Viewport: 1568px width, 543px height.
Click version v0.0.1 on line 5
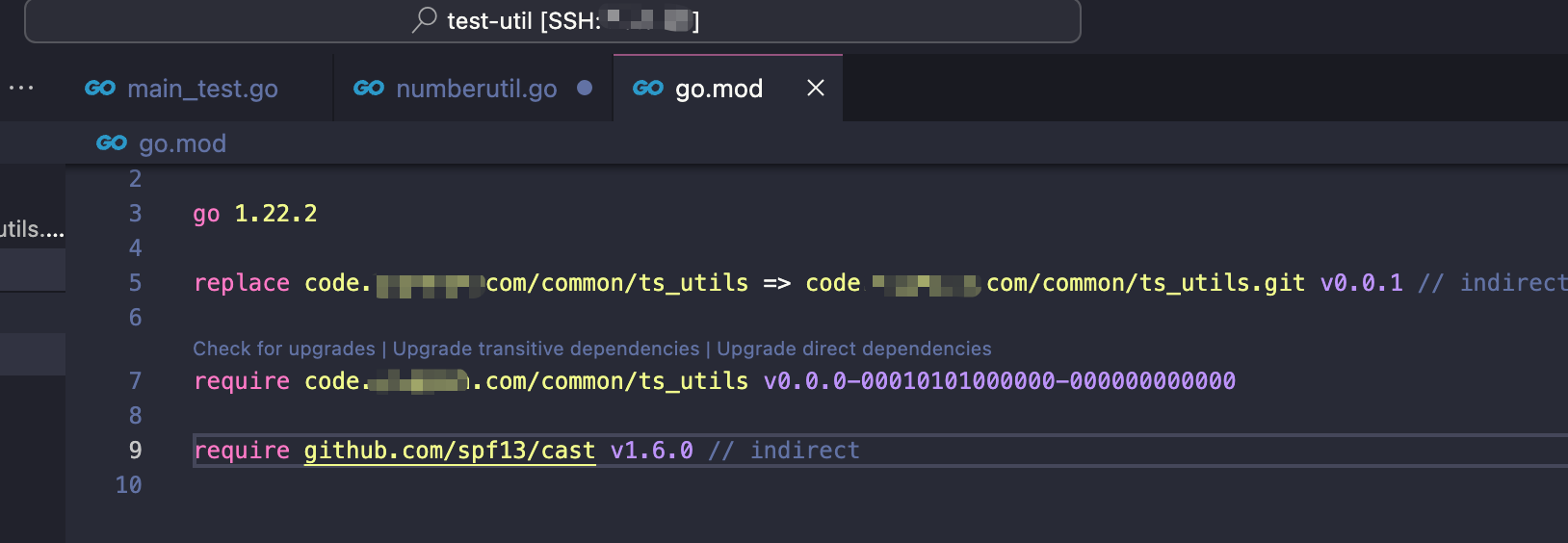tap(1362, 283)
